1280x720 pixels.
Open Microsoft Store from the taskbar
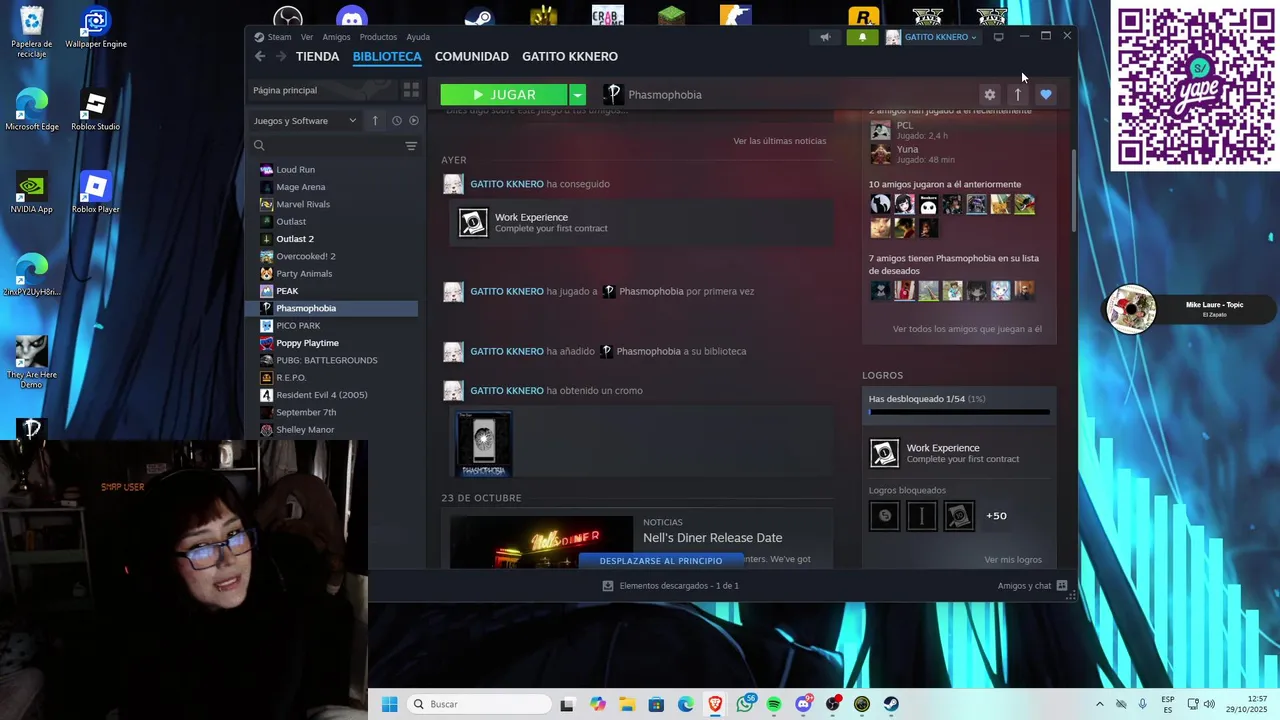(x=656, y=704)
